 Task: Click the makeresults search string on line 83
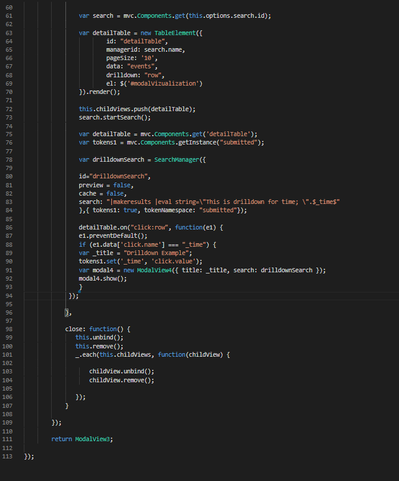[x=223, y=202]
